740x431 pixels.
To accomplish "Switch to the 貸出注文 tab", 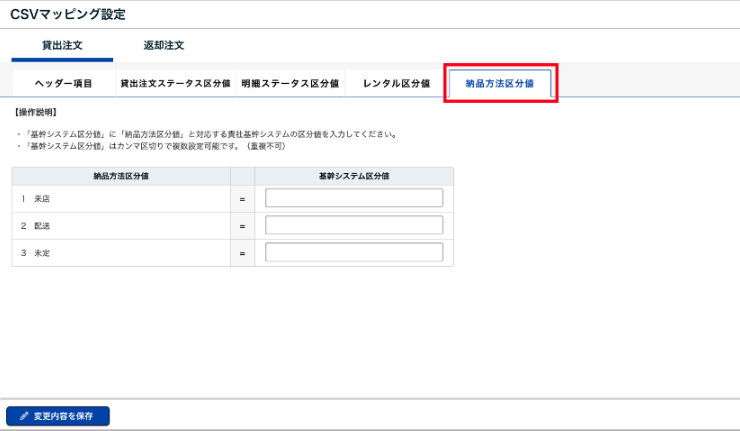I will [62, 46].
